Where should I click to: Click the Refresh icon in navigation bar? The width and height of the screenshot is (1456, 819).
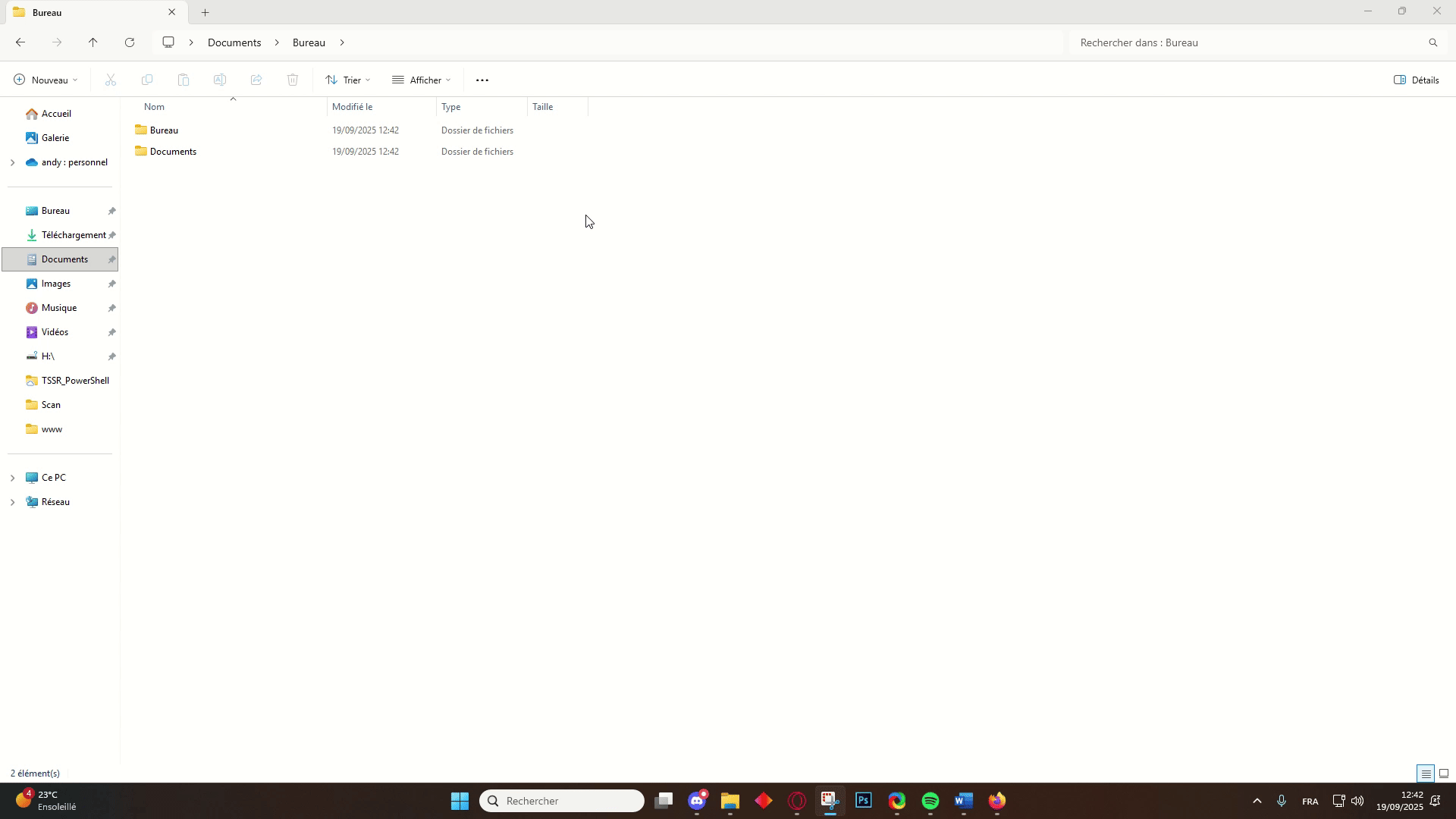point(130,42)
